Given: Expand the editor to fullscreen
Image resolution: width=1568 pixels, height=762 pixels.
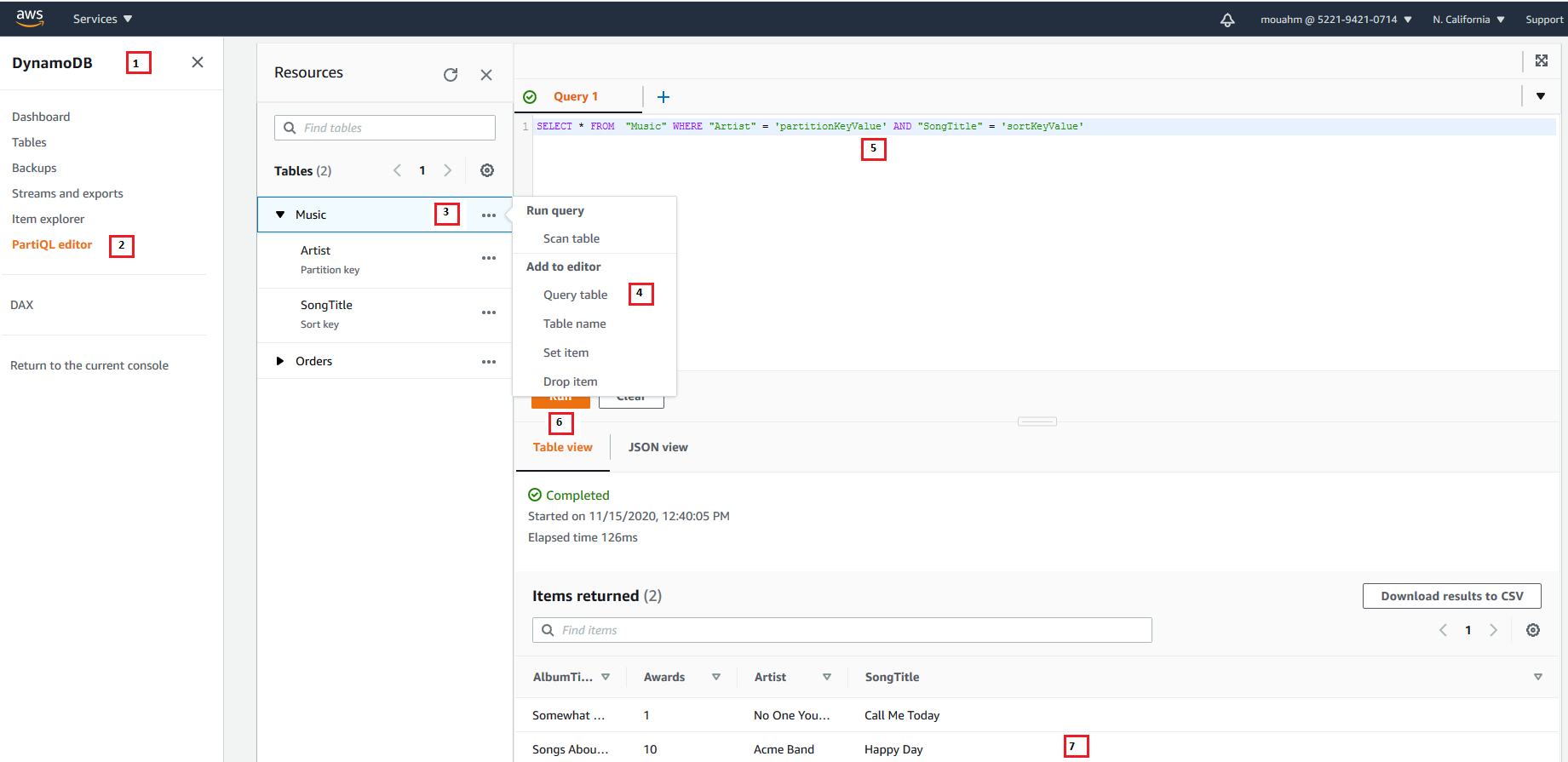Looking at the screenshot, I should [x=1541, y=60].
